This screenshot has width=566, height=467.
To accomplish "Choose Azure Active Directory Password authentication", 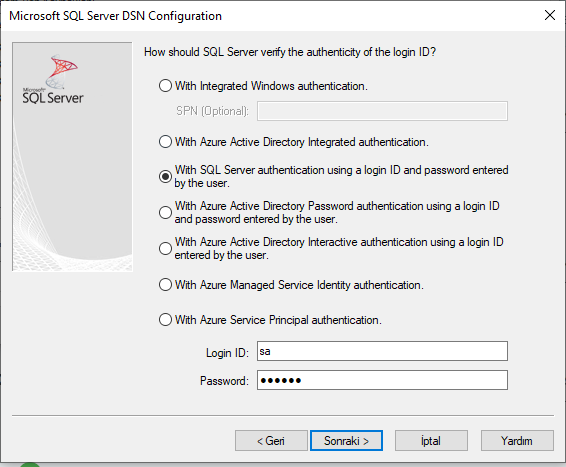I will [165, 212].
